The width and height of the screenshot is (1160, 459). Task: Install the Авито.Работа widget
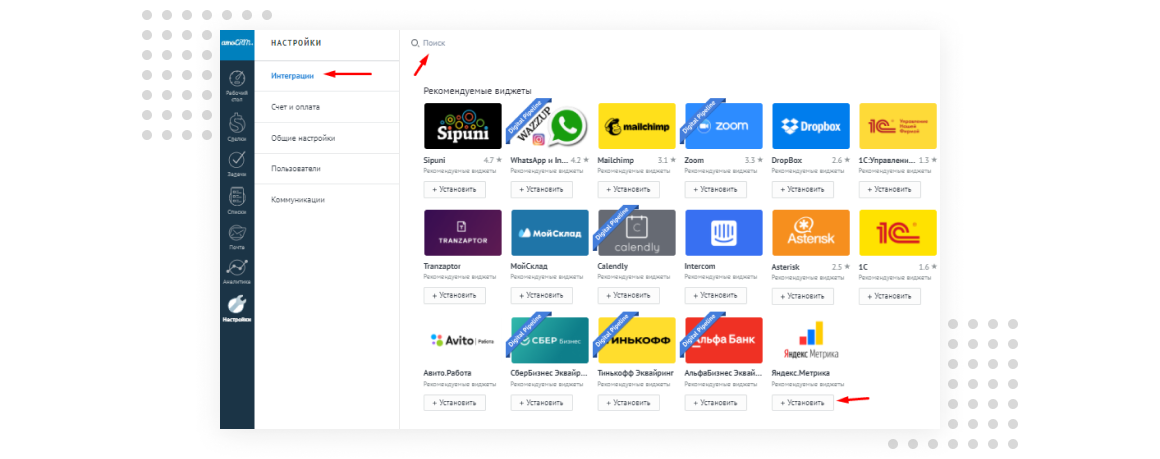pyautogui.click(x=455, y=403)
